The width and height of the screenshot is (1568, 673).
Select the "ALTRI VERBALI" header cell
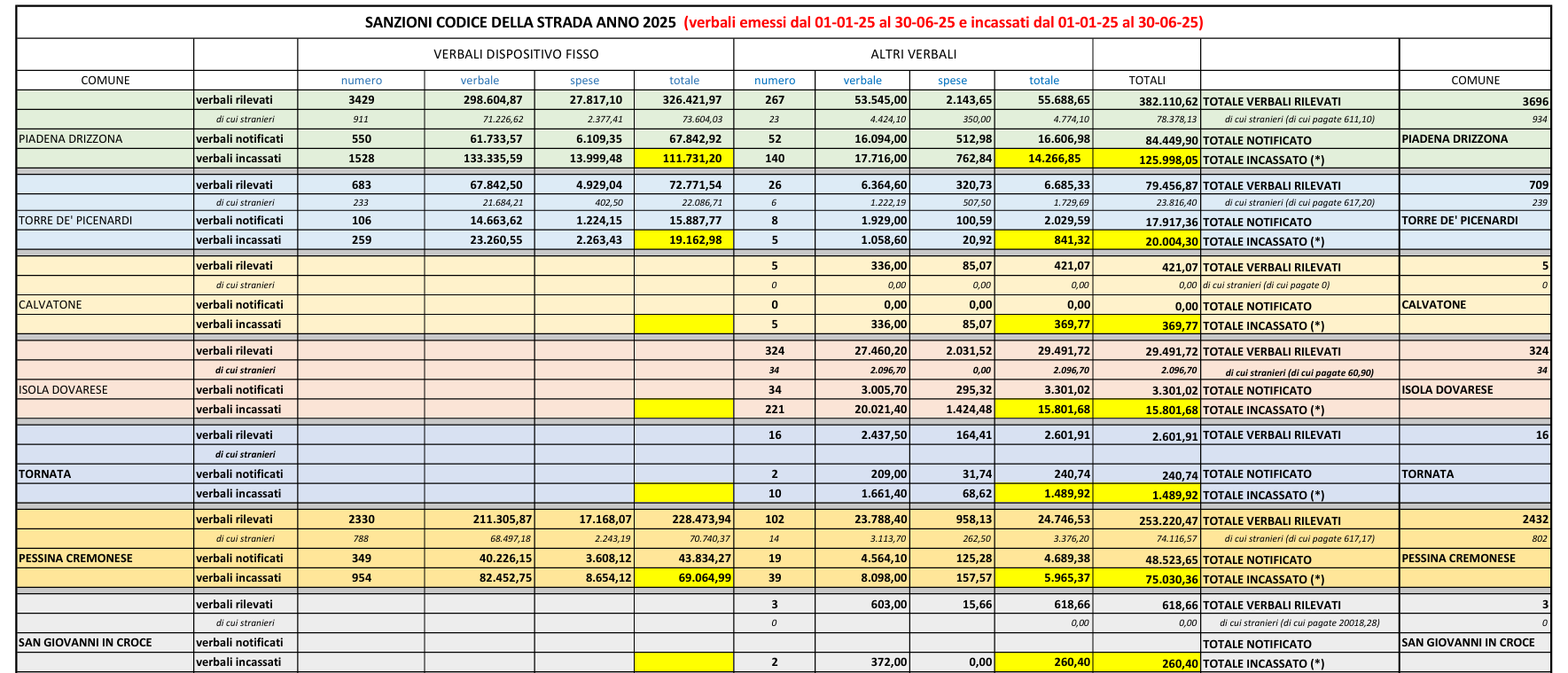(x=913, y=54)
